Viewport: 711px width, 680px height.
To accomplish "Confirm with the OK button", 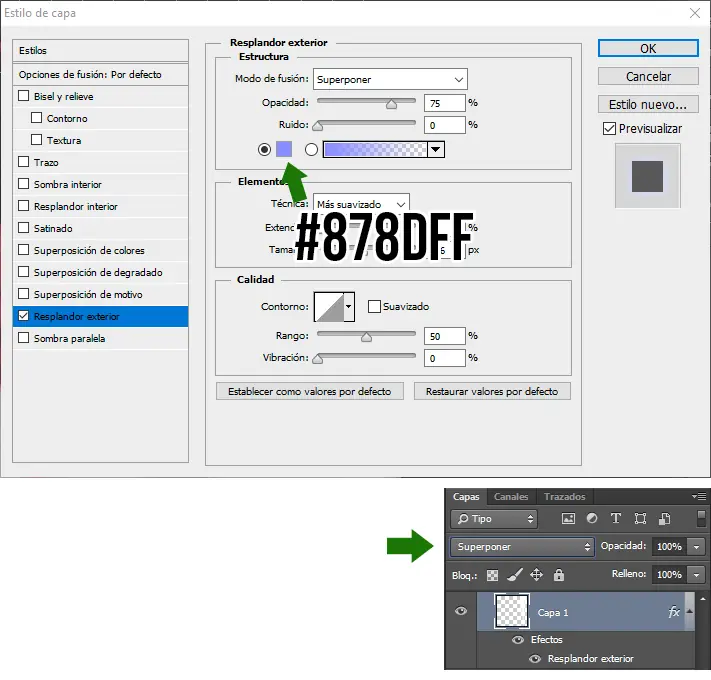I will [x=648, y=49].
